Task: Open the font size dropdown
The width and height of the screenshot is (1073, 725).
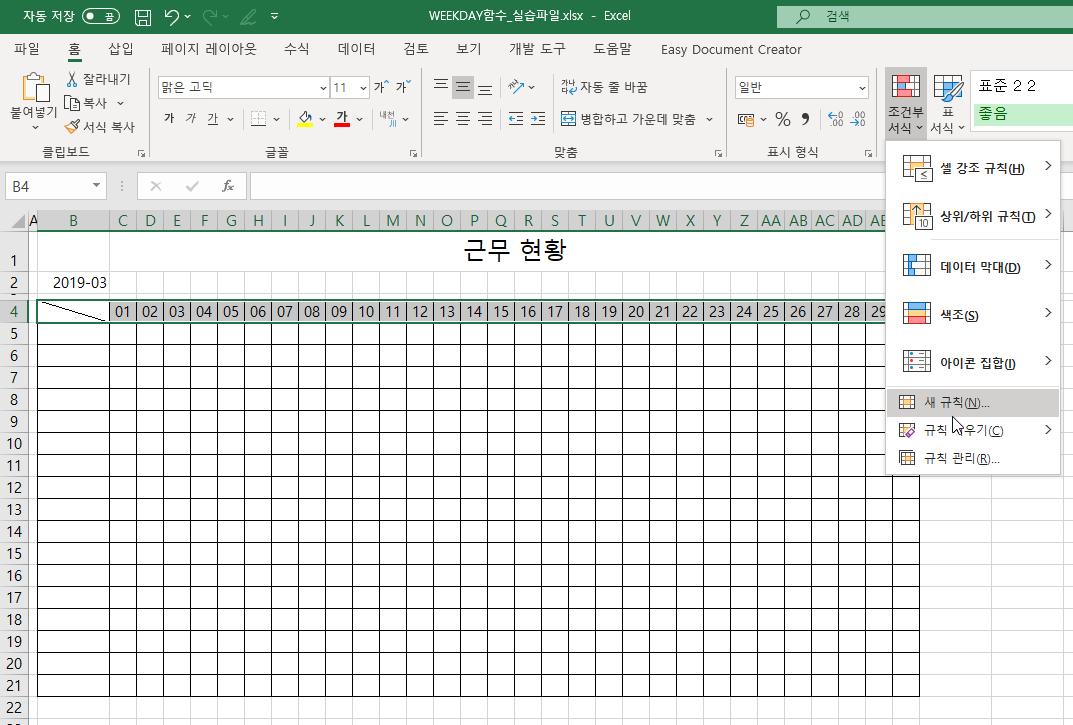Action: pyautogui.click(x=363, y=88)
